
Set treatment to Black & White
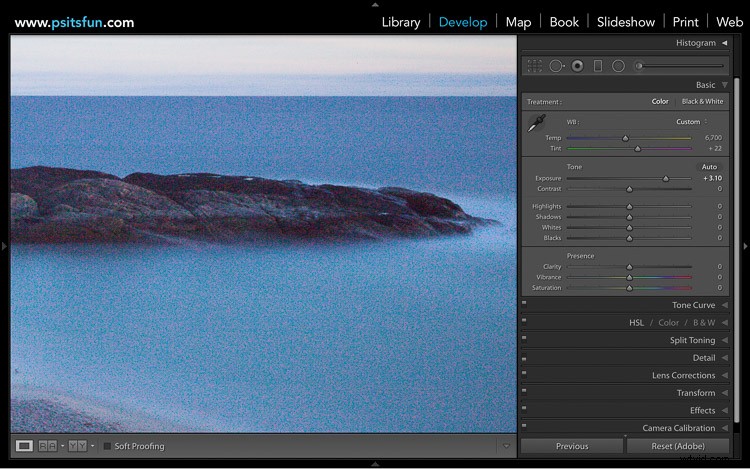click(702, 101)
